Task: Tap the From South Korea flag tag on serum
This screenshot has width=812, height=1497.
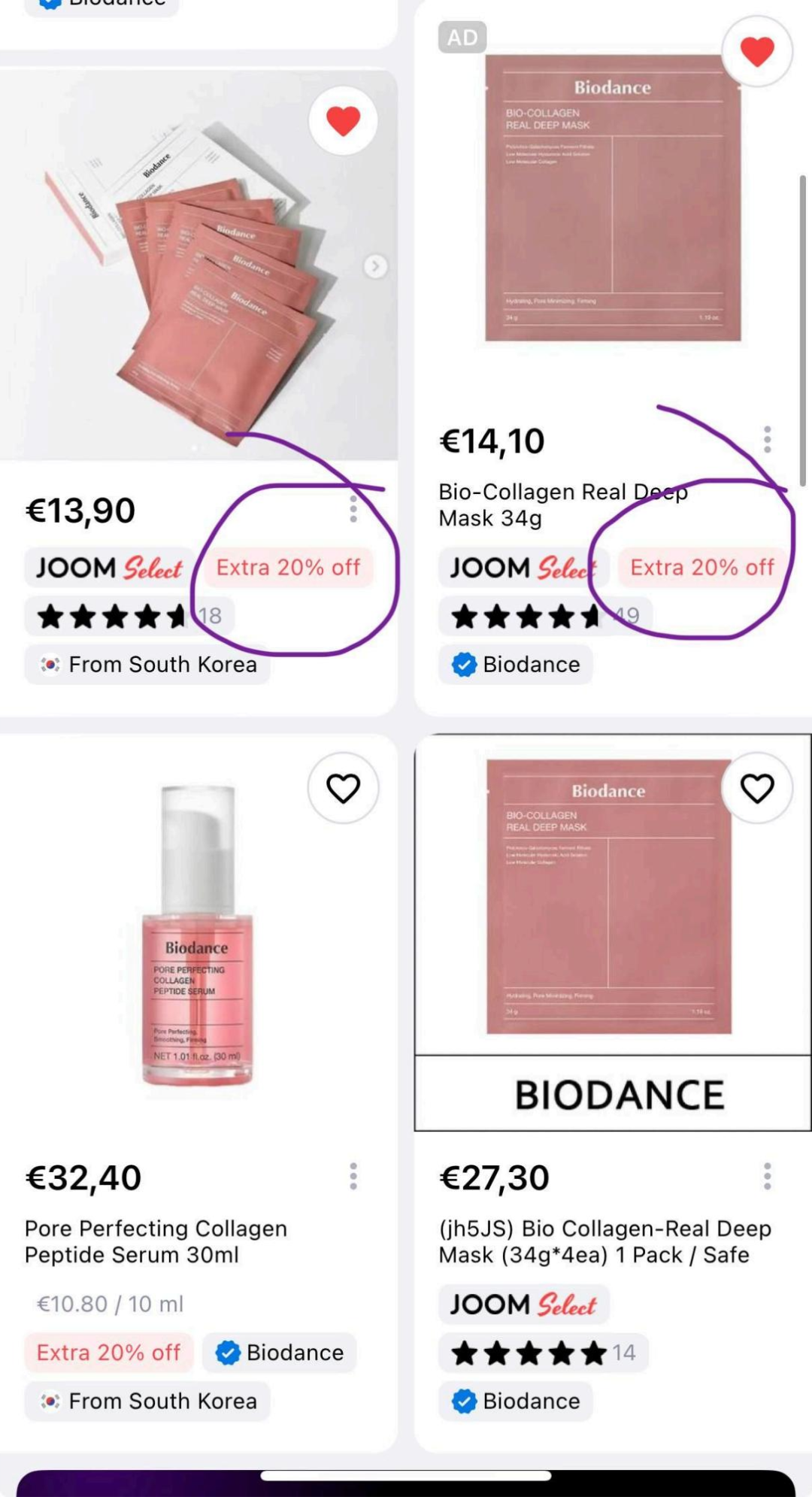Action: 147,1401
